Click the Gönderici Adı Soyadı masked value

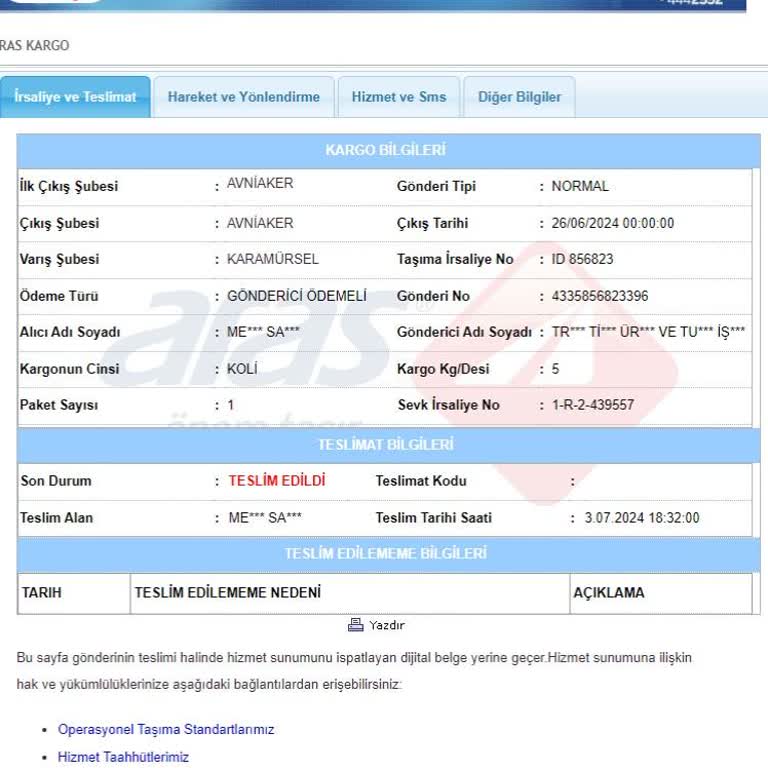648,332
